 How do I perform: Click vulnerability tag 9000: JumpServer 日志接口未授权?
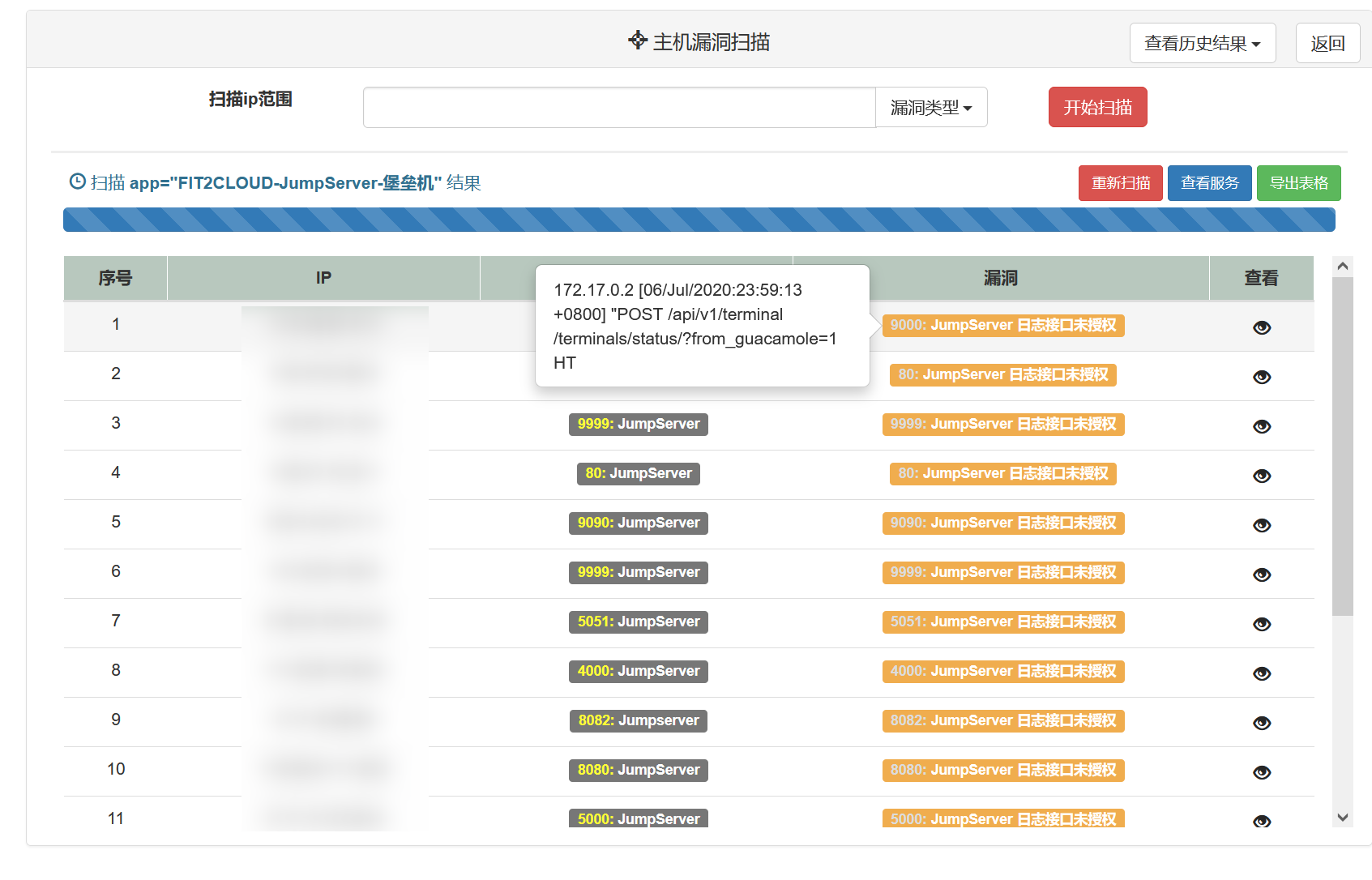pos(1003,325)
